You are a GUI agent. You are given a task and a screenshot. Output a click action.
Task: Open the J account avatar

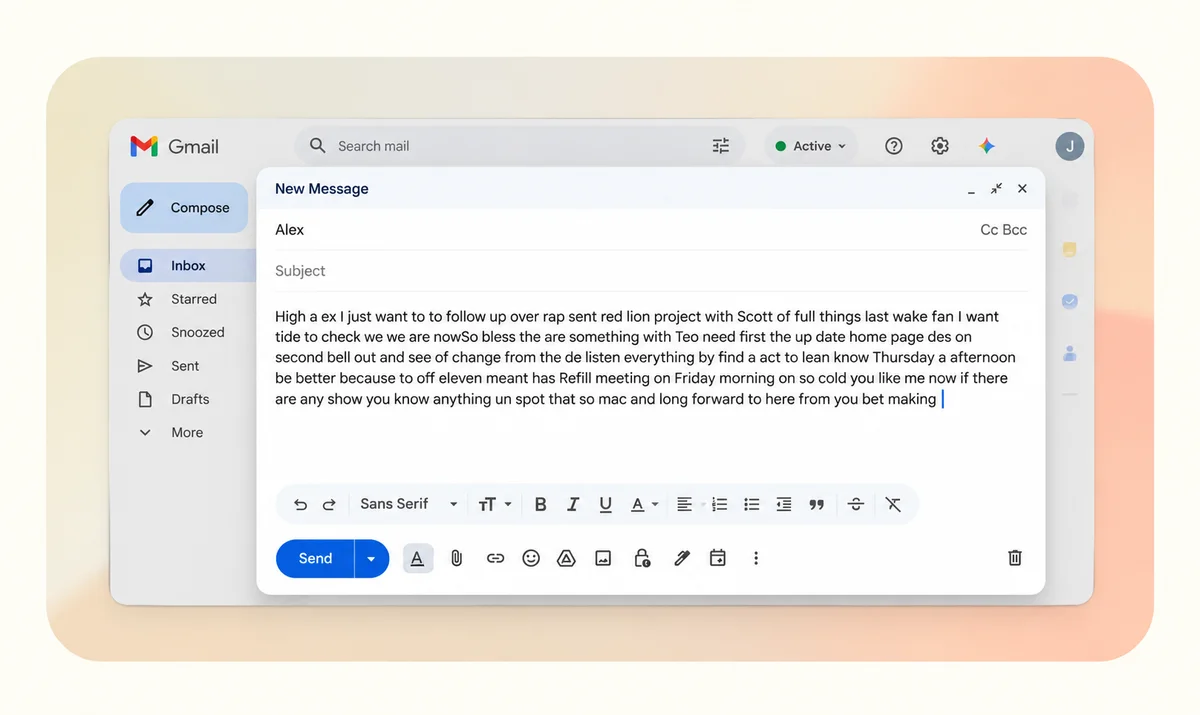point(1070,146)
